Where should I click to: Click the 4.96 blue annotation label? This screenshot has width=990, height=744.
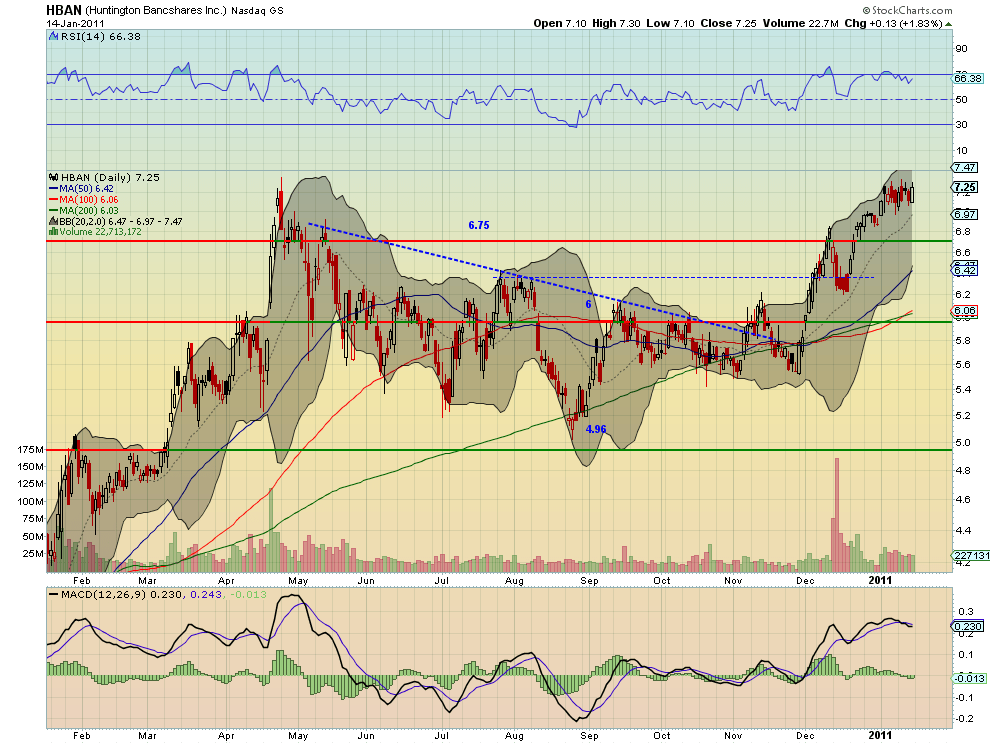[596, 429]
